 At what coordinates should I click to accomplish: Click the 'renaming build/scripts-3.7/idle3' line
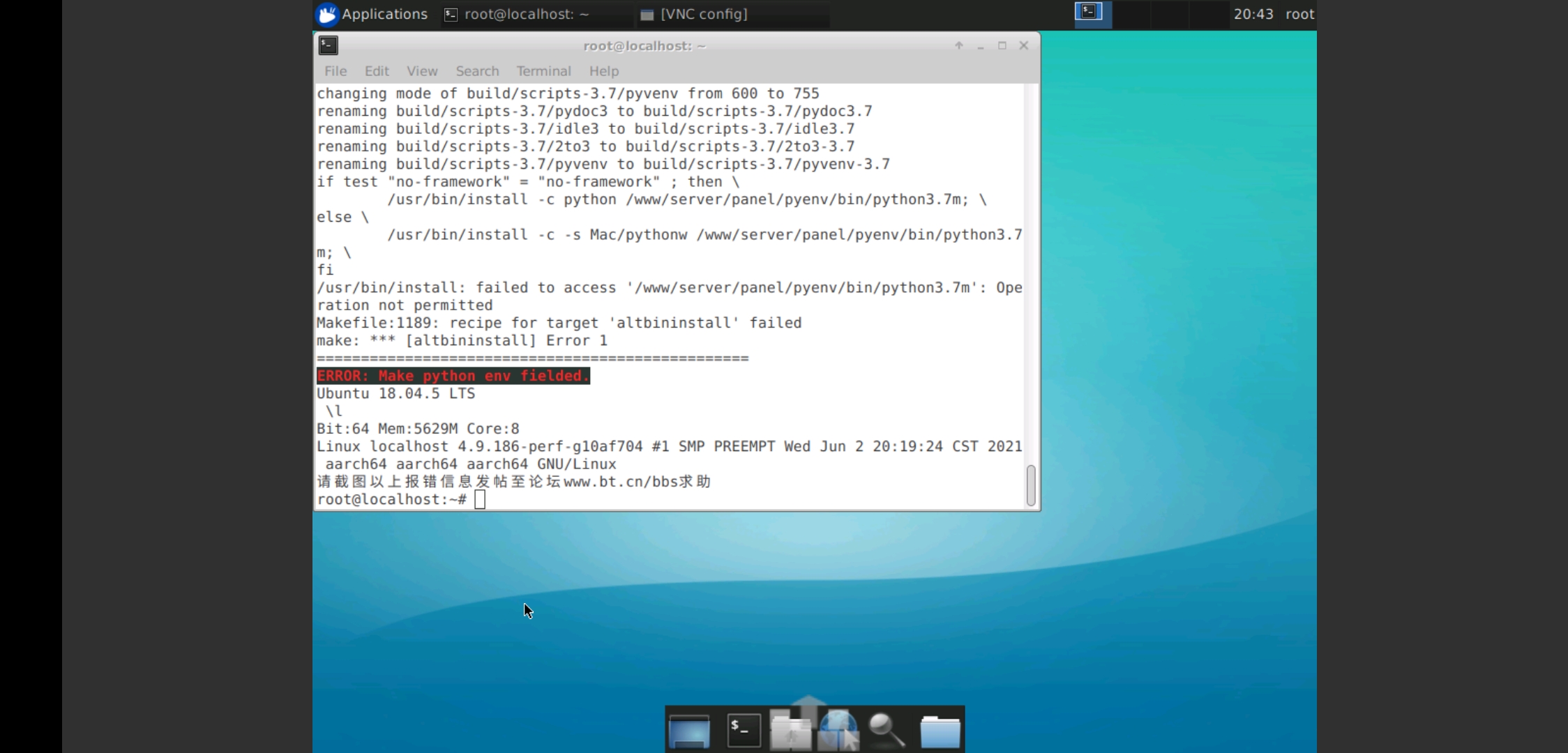point(585,129)
